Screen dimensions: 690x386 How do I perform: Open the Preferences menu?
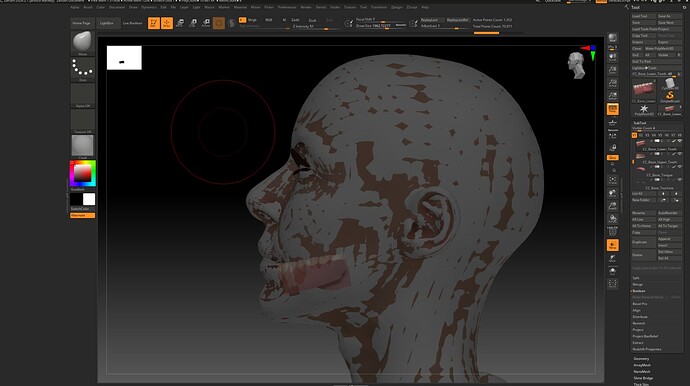pyautogui.click(x=287, y=7)
